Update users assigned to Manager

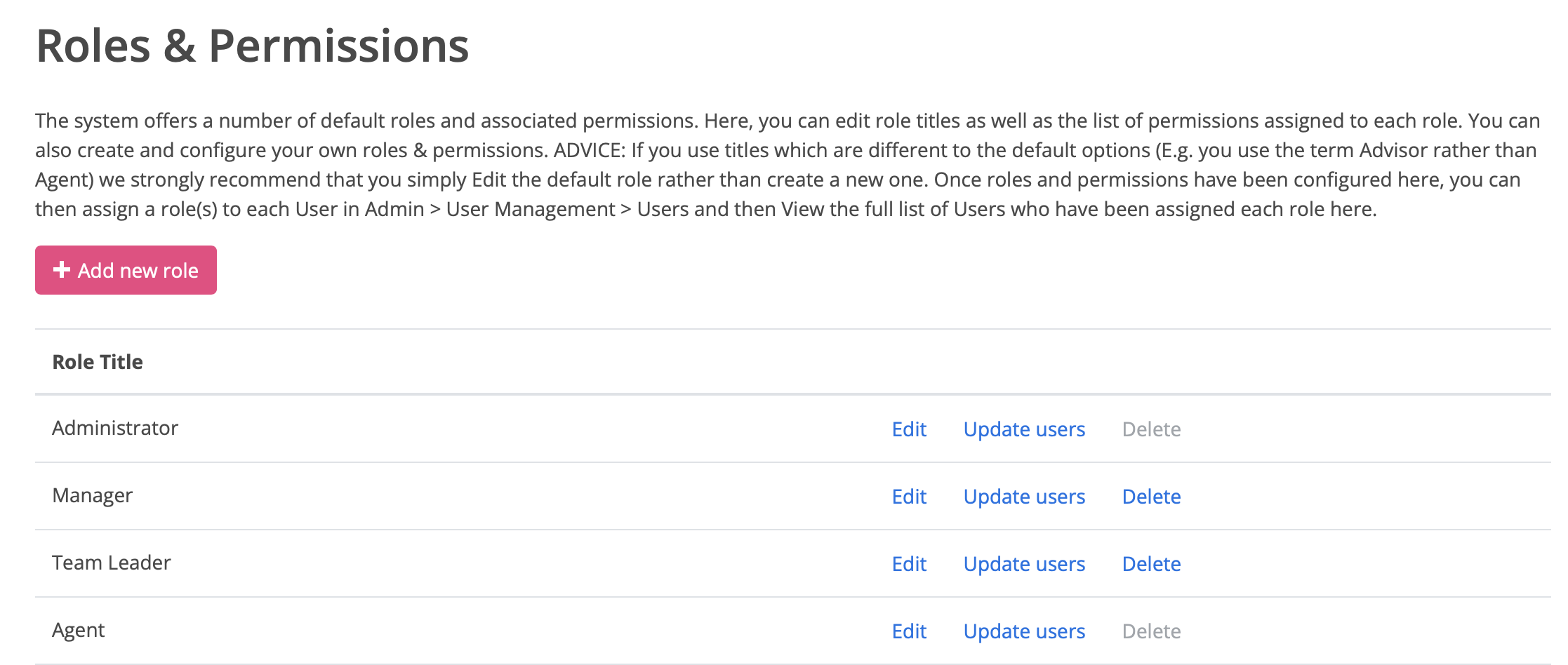click(x=1024, y=497)
